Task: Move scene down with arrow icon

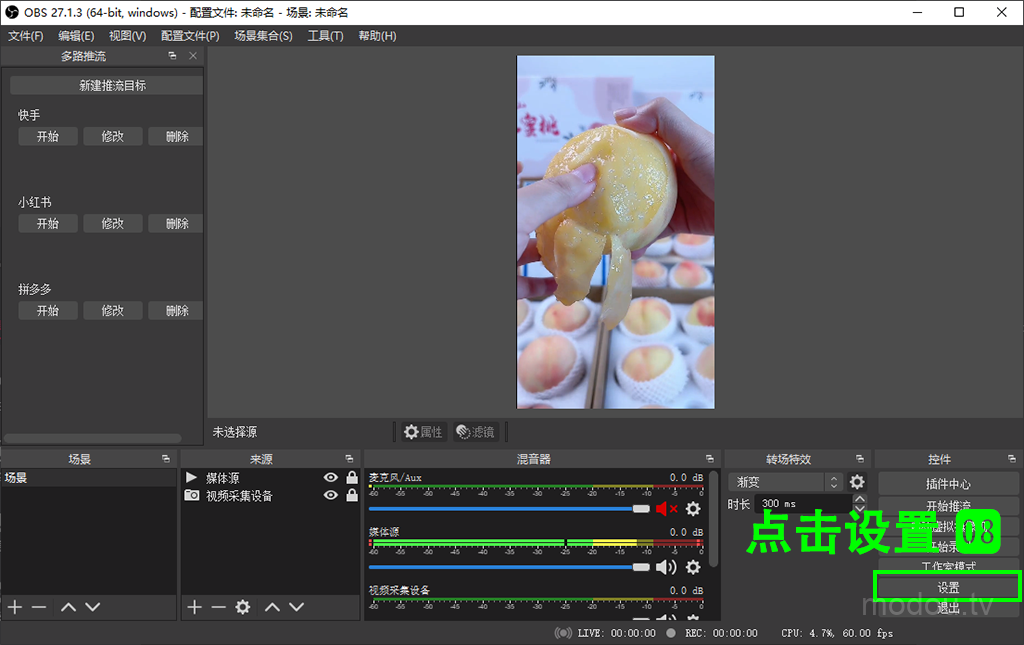Action: pos(92,607)
